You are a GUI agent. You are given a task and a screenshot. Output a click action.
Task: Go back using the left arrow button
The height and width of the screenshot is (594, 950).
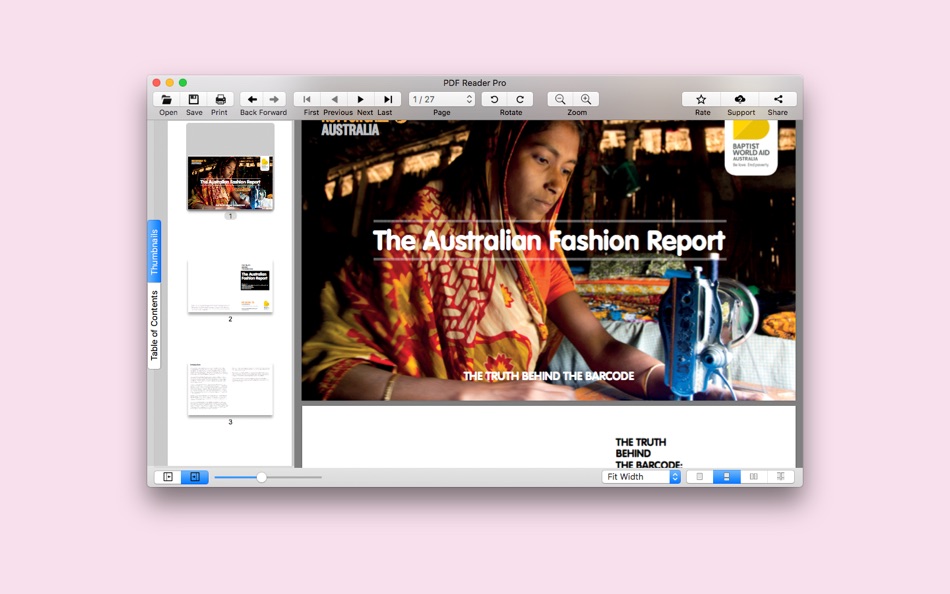(x=252, y=99)
